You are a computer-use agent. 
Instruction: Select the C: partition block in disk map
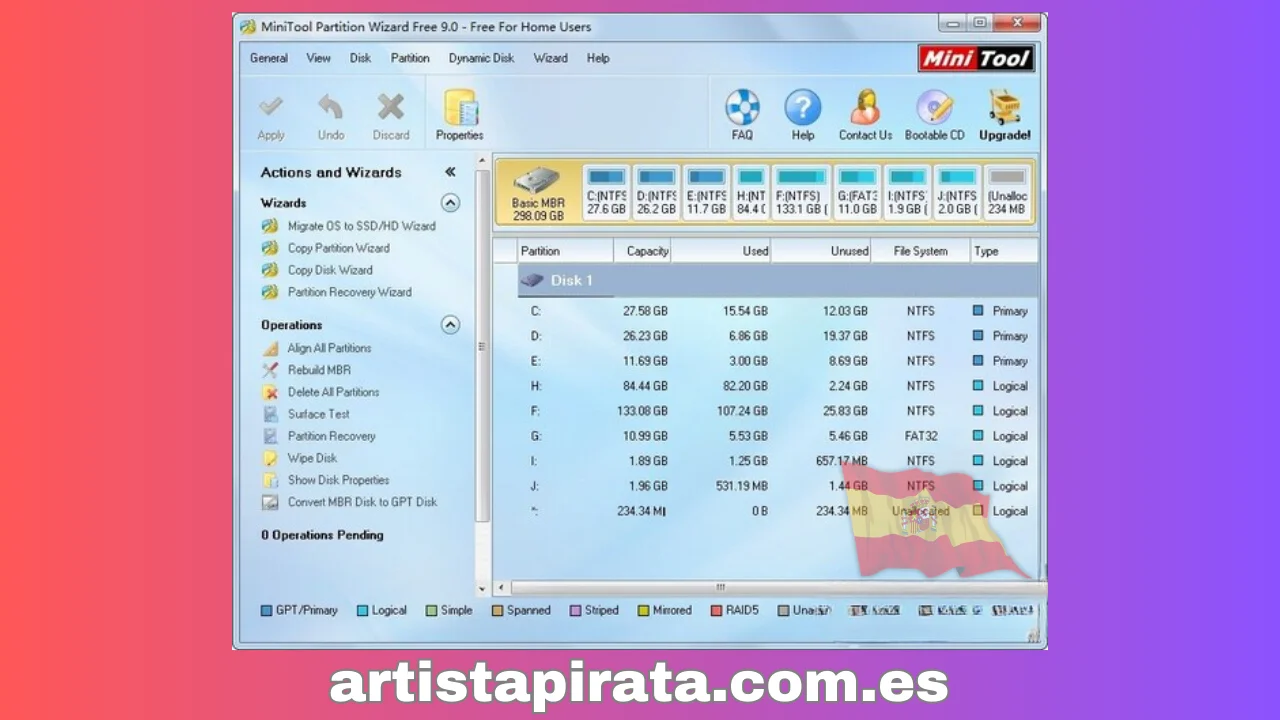tap(606, 192)
